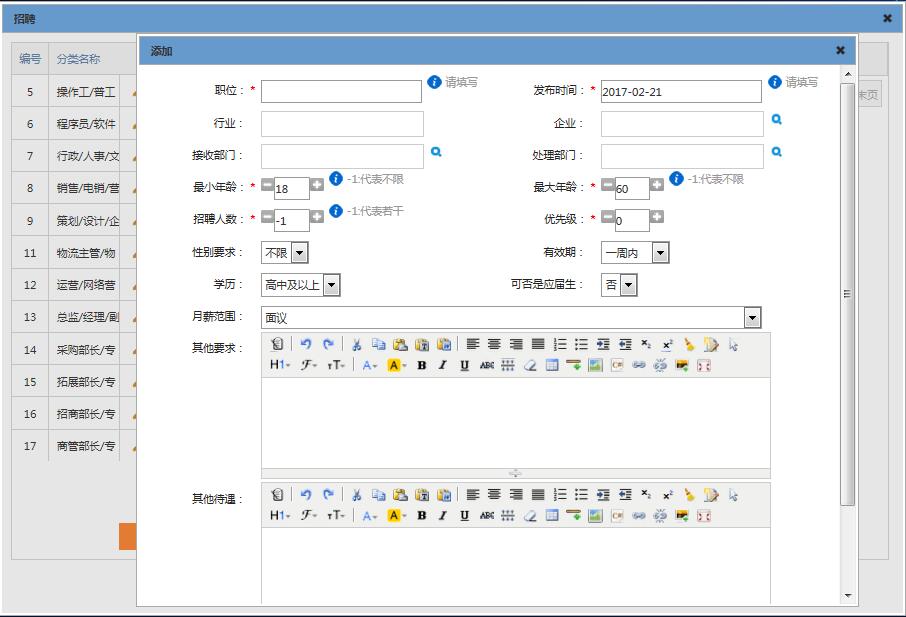The image size is (906, 617).
Task: Apply Underline in the 其他要求 editor
Action: [465, 366]
